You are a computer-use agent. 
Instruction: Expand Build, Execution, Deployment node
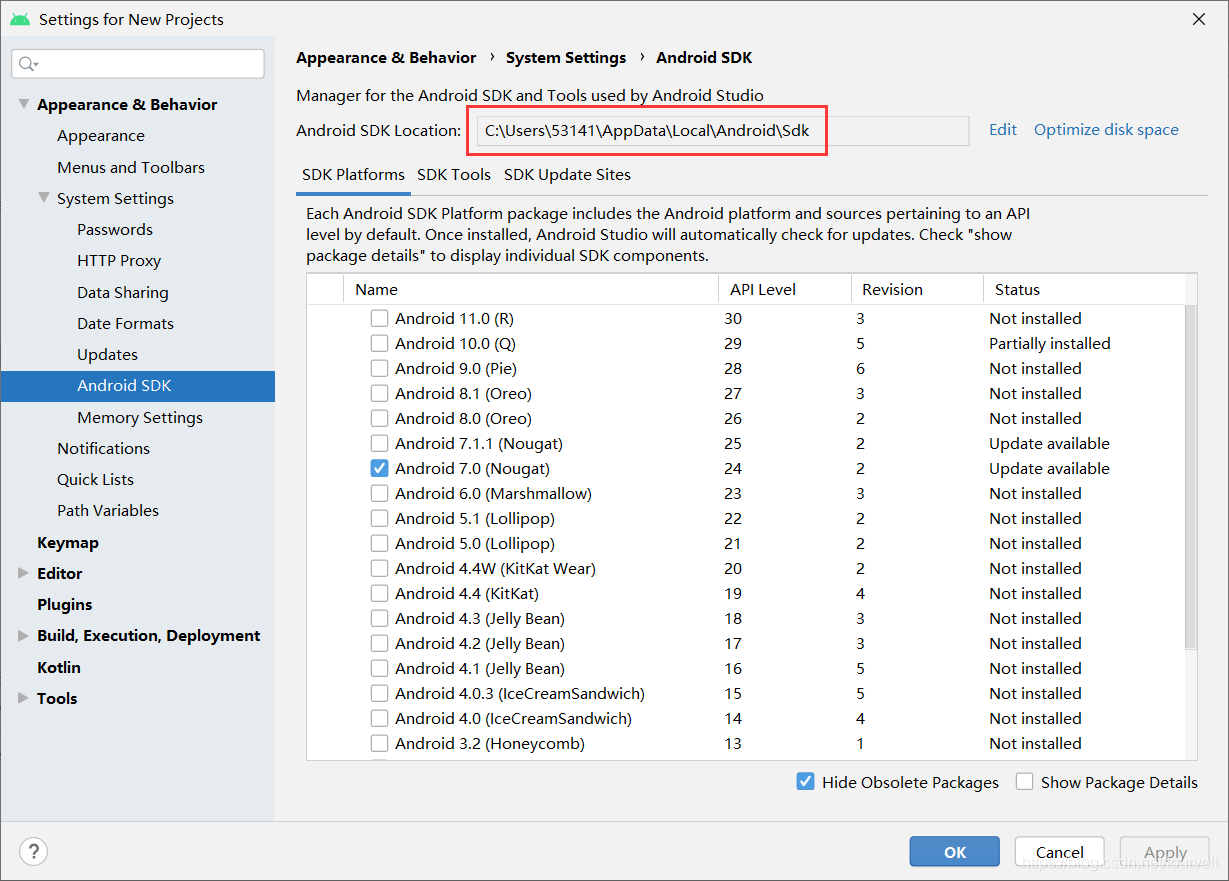23,635
